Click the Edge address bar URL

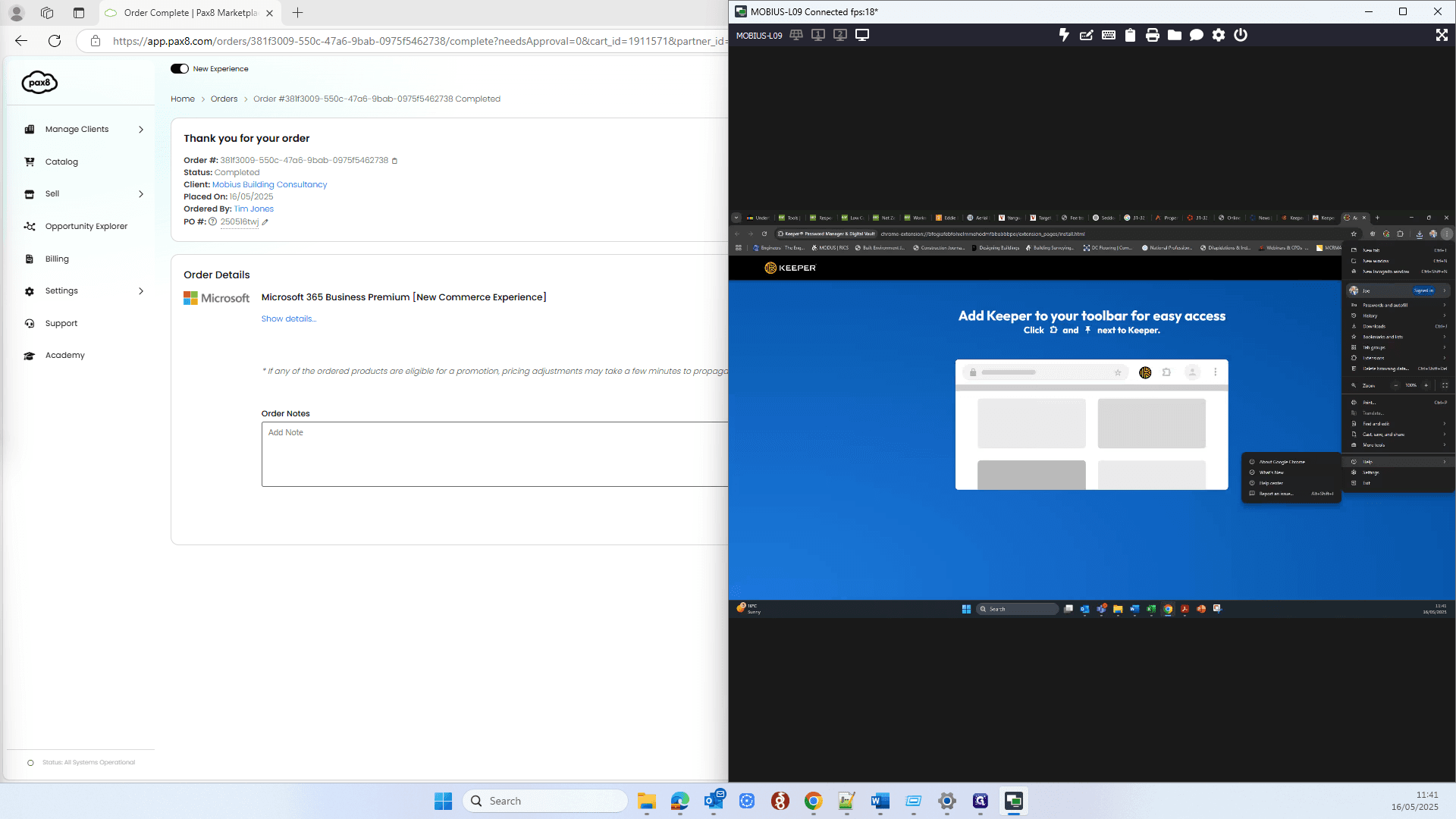(419, 41)
